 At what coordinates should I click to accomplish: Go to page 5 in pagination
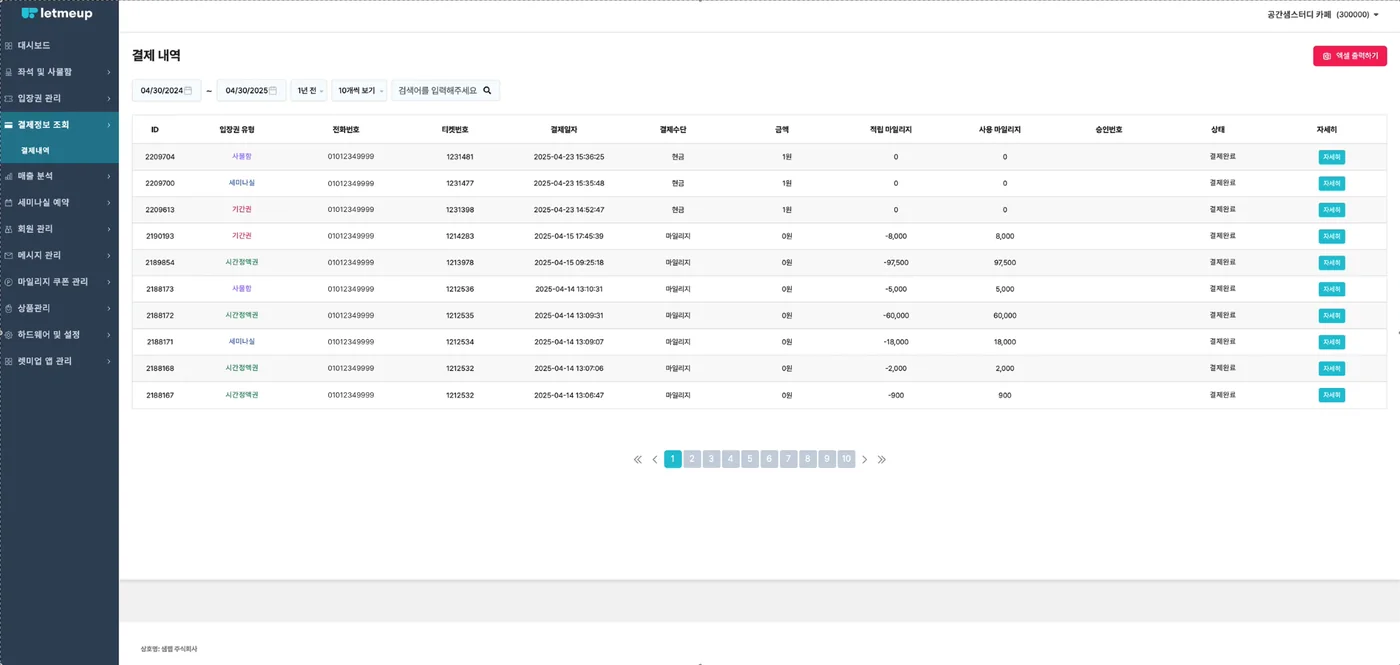point(750,459)
